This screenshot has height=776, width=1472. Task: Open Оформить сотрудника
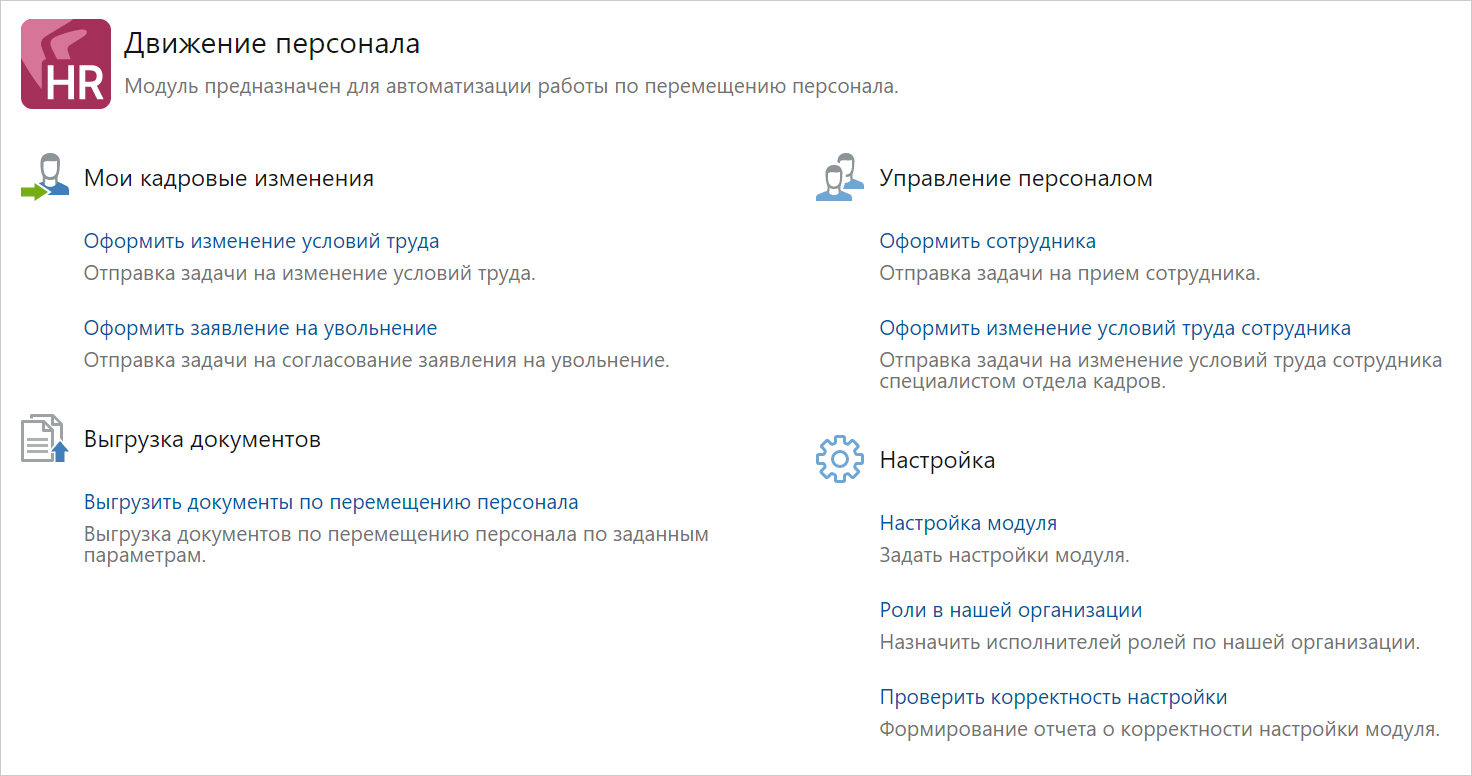tap(986, 240)
